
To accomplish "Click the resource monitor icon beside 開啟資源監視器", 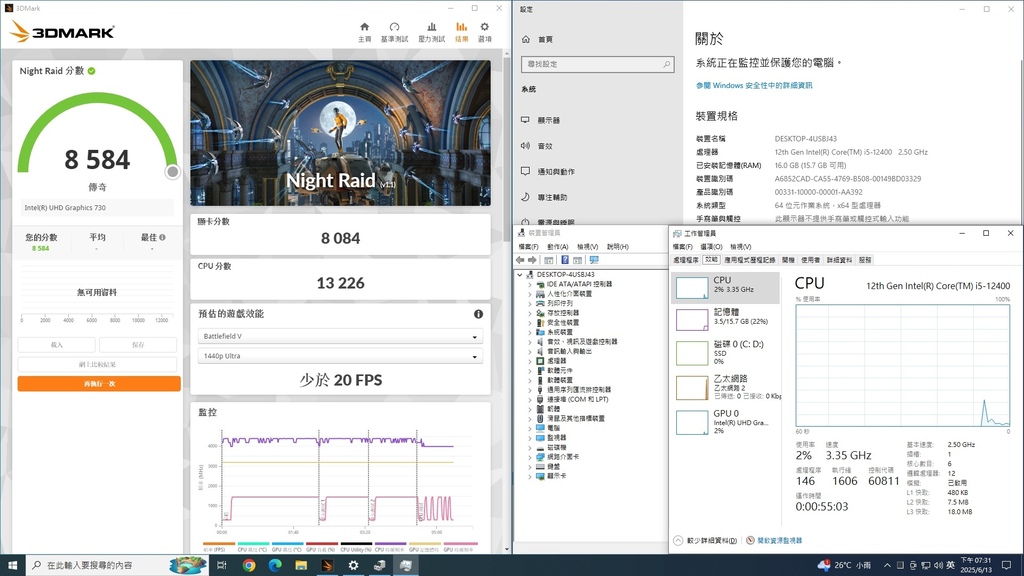I will 750,541.
